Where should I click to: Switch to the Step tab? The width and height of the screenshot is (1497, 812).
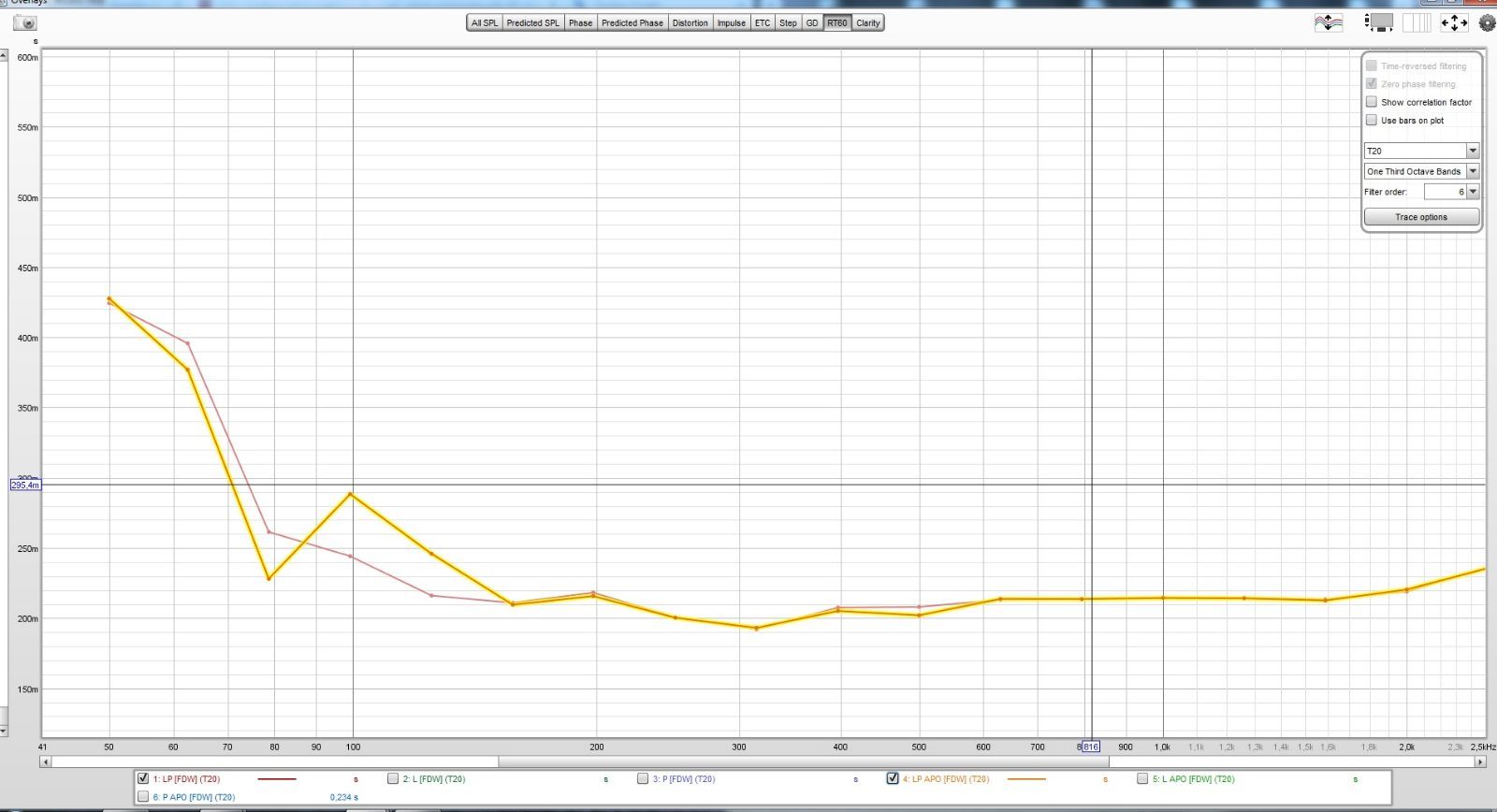click(789, 22)
